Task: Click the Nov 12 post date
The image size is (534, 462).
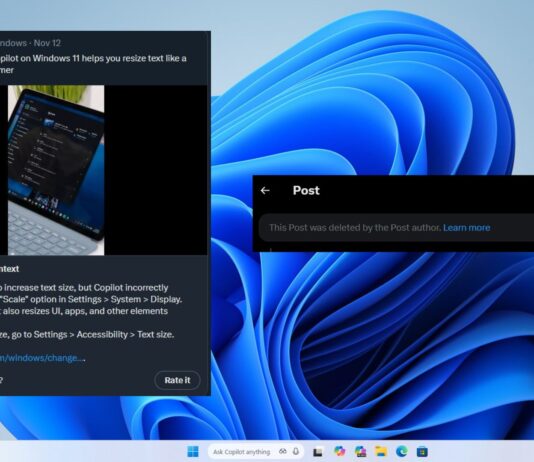Action: pos(47,43)
